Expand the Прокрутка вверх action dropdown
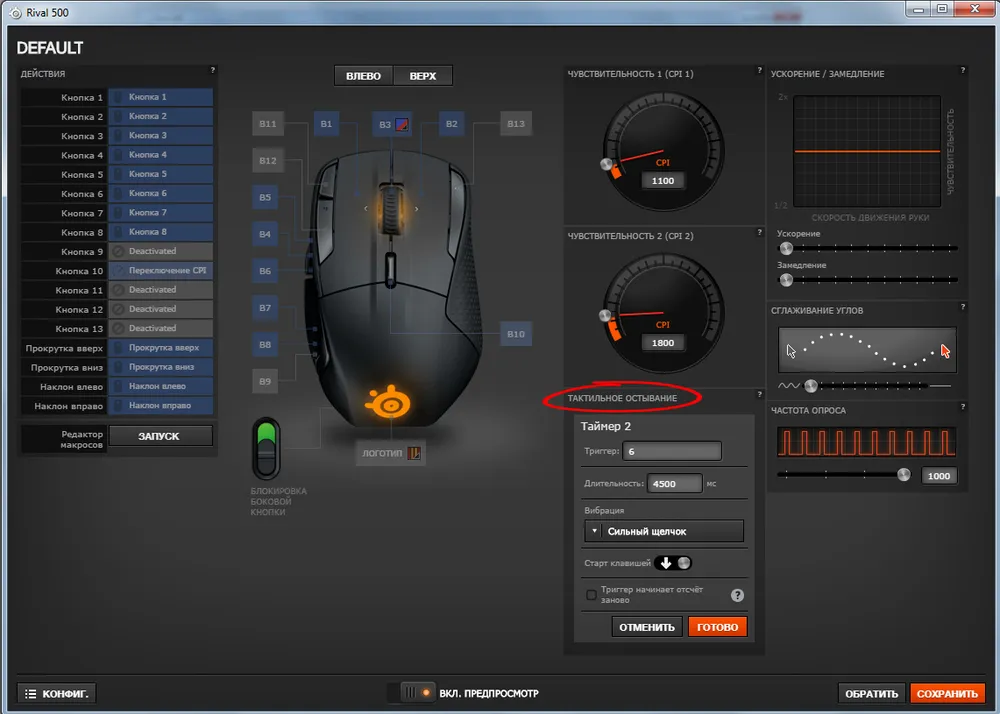 [161, 348]
